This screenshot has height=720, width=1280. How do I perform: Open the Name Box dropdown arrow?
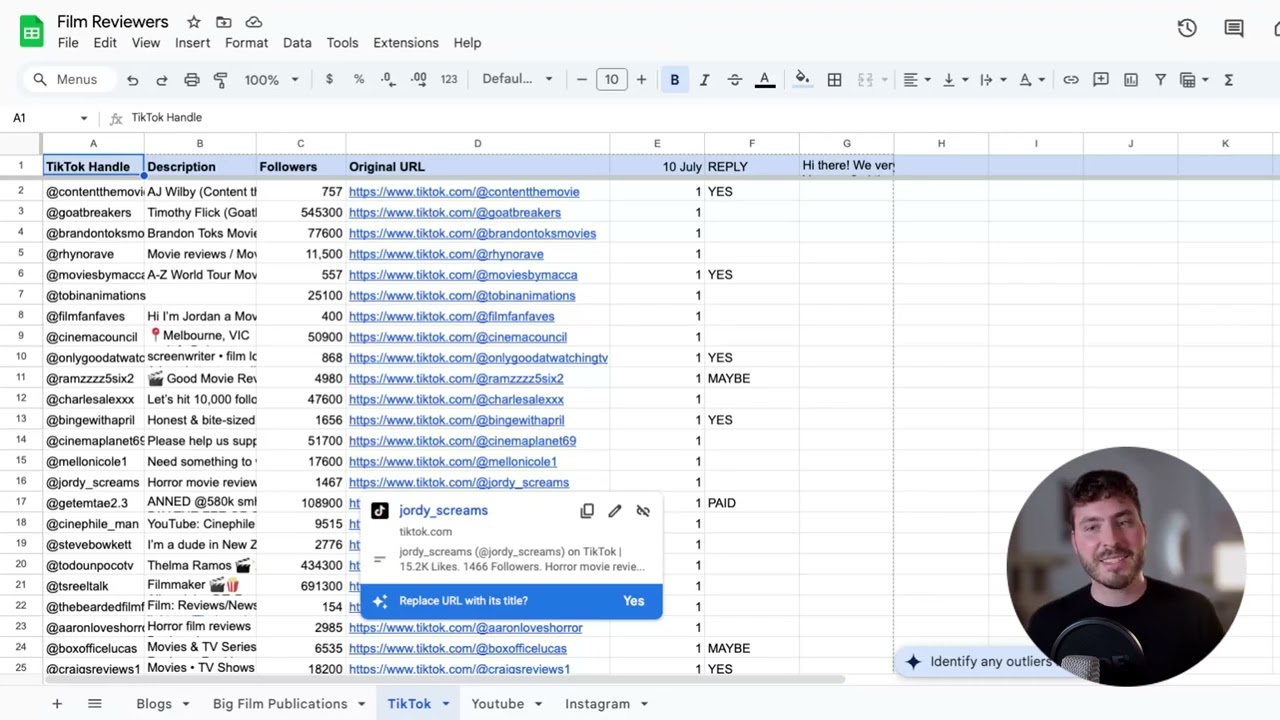(83, 118)
